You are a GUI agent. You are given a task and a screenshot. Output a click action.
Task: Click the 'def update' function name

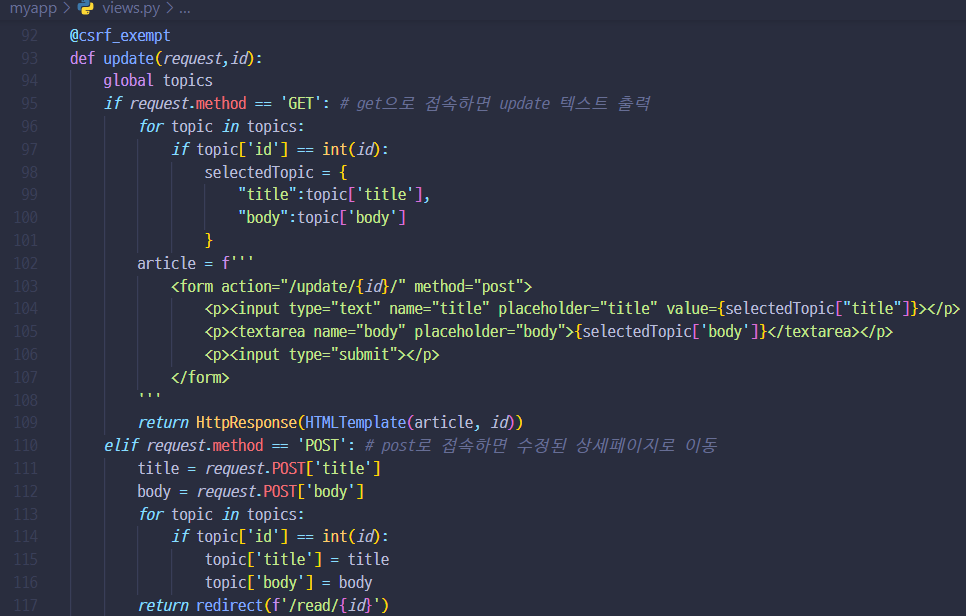129,59
